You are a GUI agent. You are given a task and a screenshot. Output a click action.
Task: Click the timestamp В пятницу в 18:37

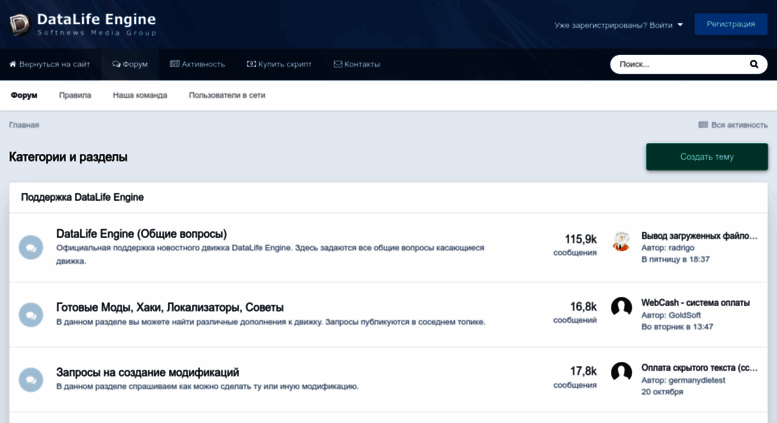point(675,259)
